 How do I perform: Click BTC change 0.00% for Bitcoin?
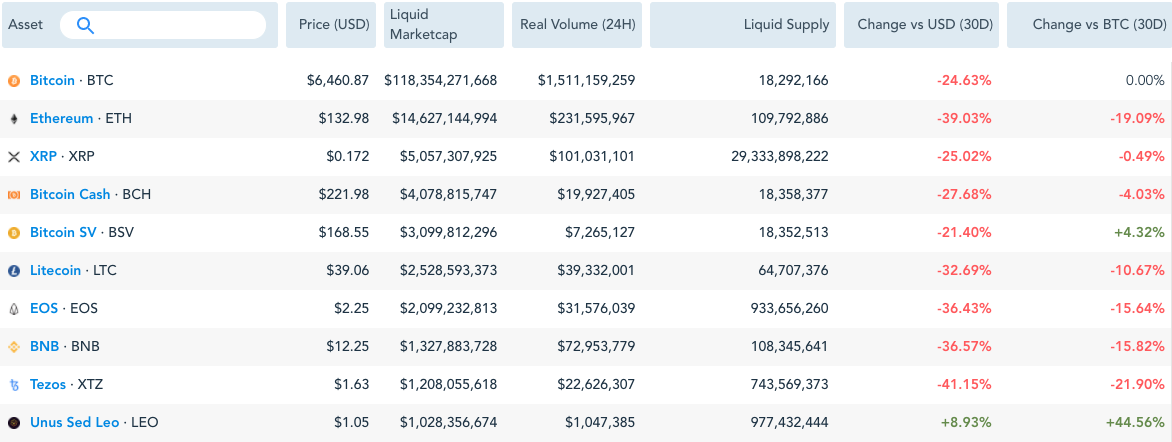point(1146,80)
